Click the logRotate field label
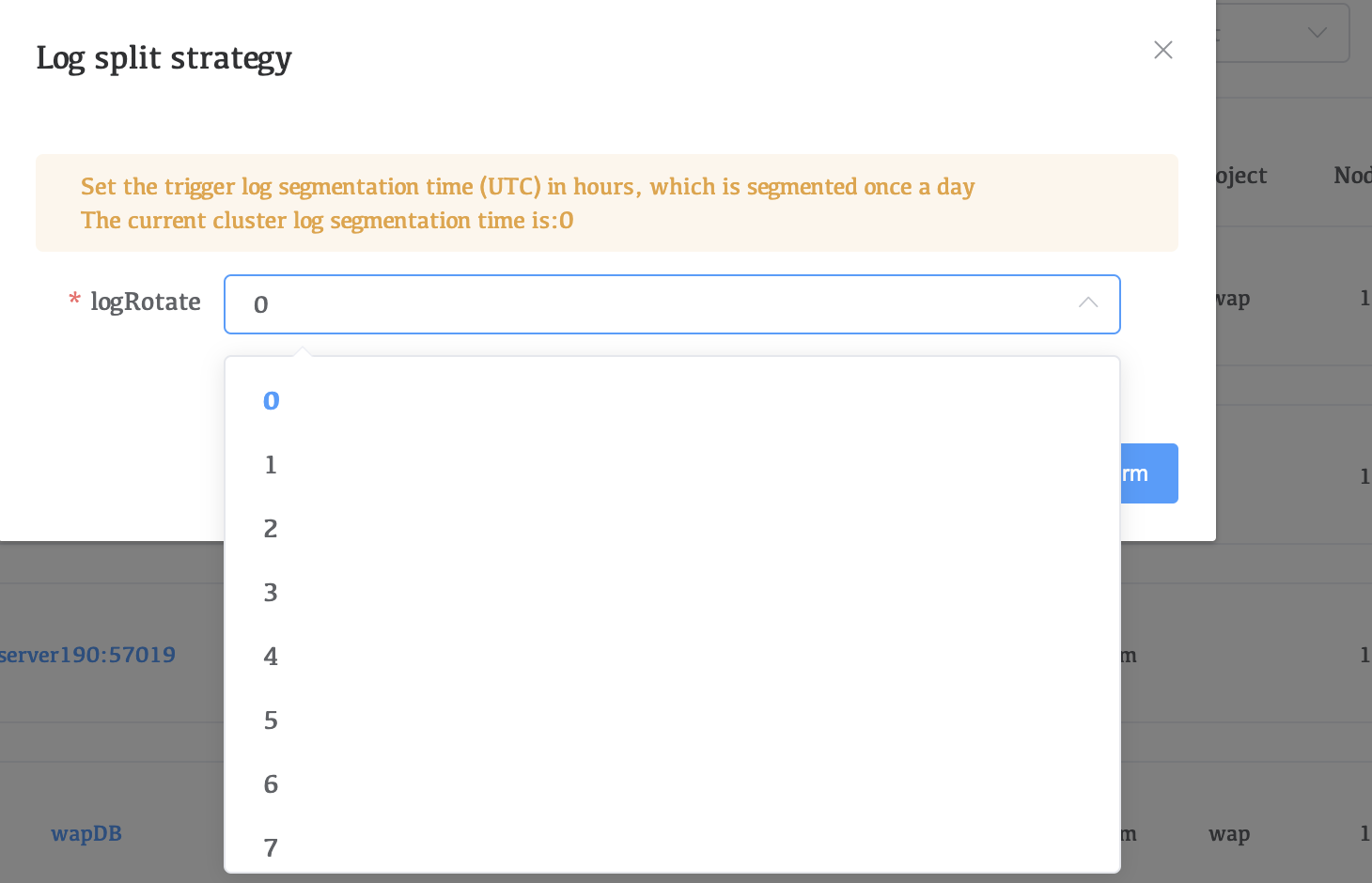 [x=145, y=302]
